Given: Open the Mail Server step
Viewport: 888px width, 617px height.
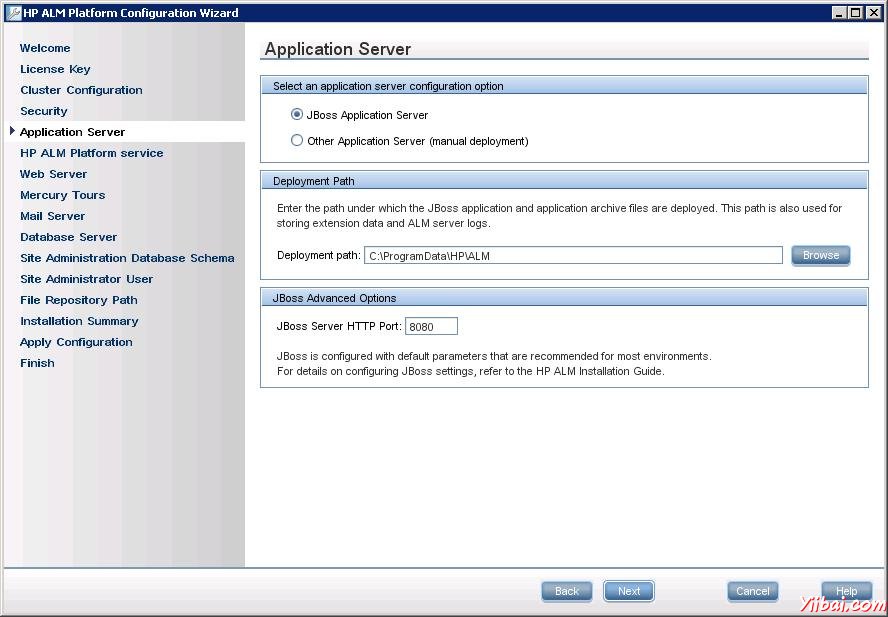Looking at the screenshot, I should pos(52,216).
